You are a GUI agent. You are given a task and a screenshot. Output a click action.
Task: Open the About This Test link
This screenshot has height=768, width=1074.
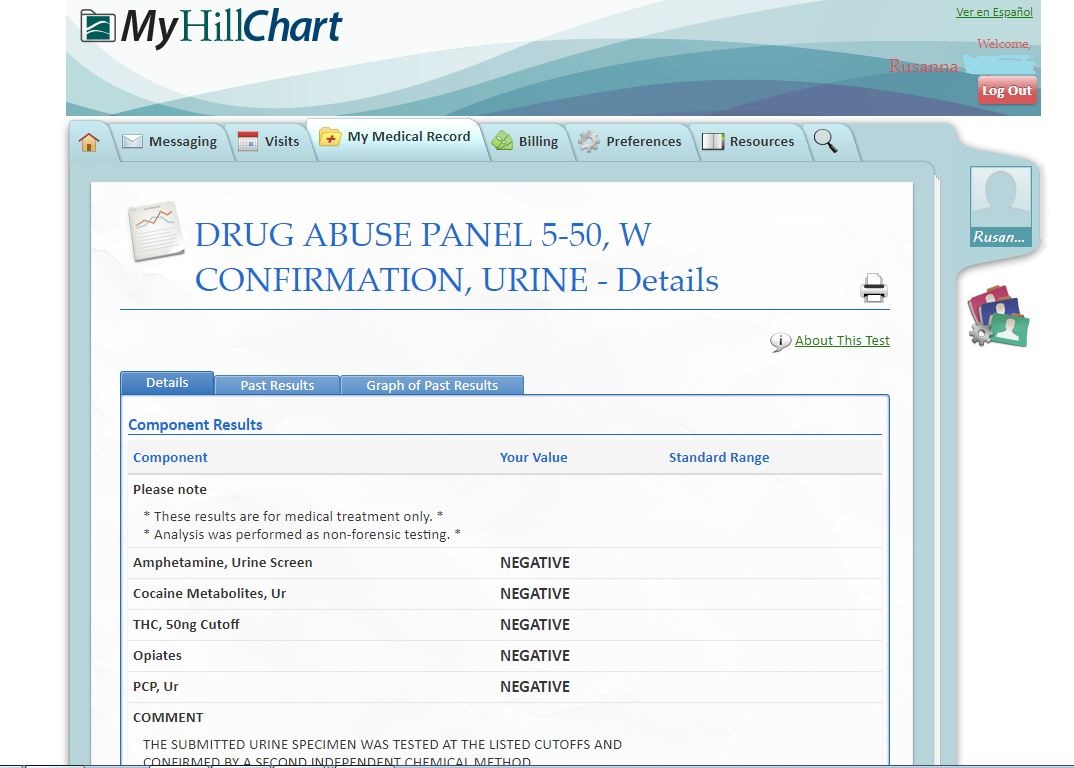pyautogui.click(x=842, y=341)
